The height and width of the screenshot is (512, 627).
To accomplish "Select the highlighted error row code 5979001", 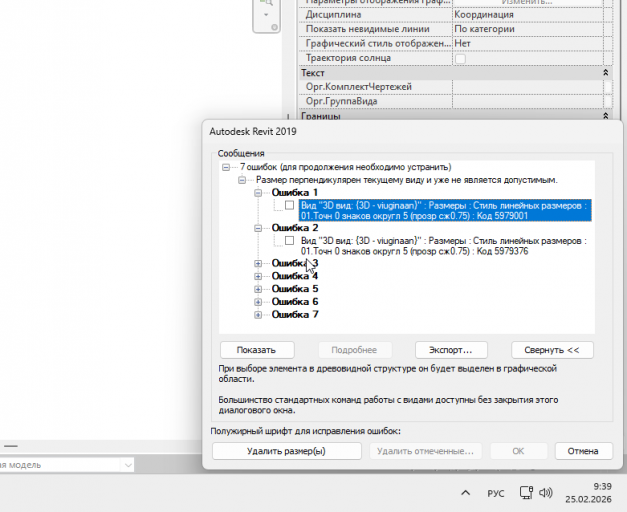I will click(445, 210).
